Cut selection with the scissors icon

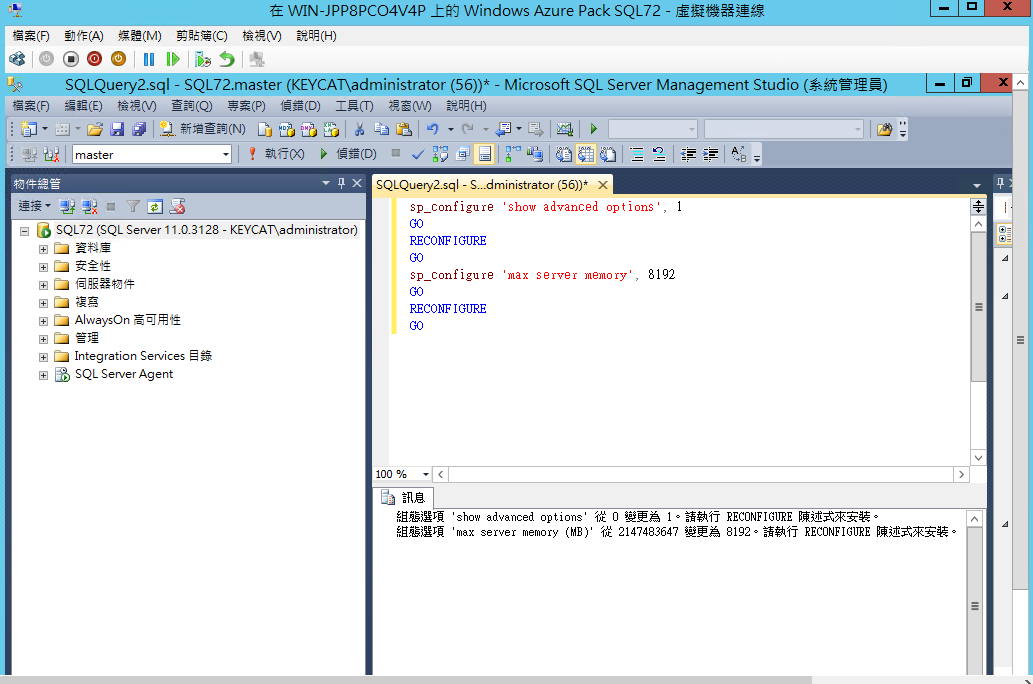click(x=360, y=129)
